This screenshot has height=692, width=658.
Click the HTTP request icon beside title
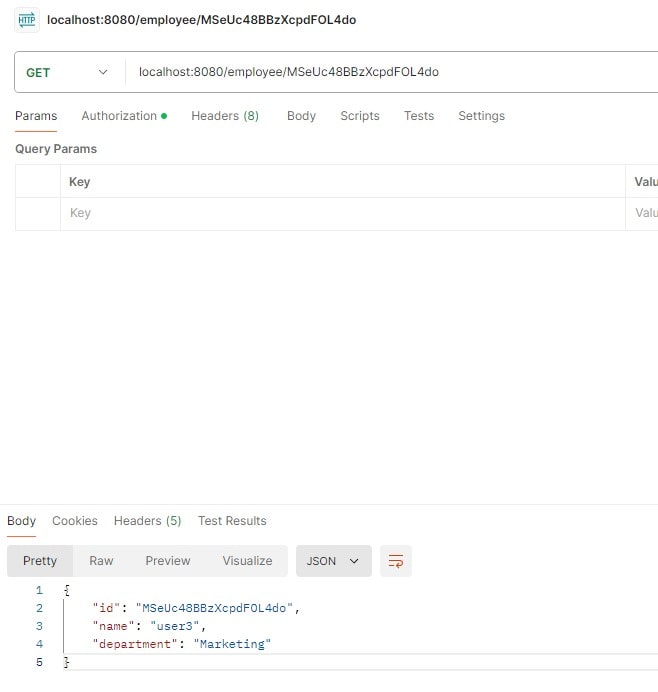(x=27, y=20)
